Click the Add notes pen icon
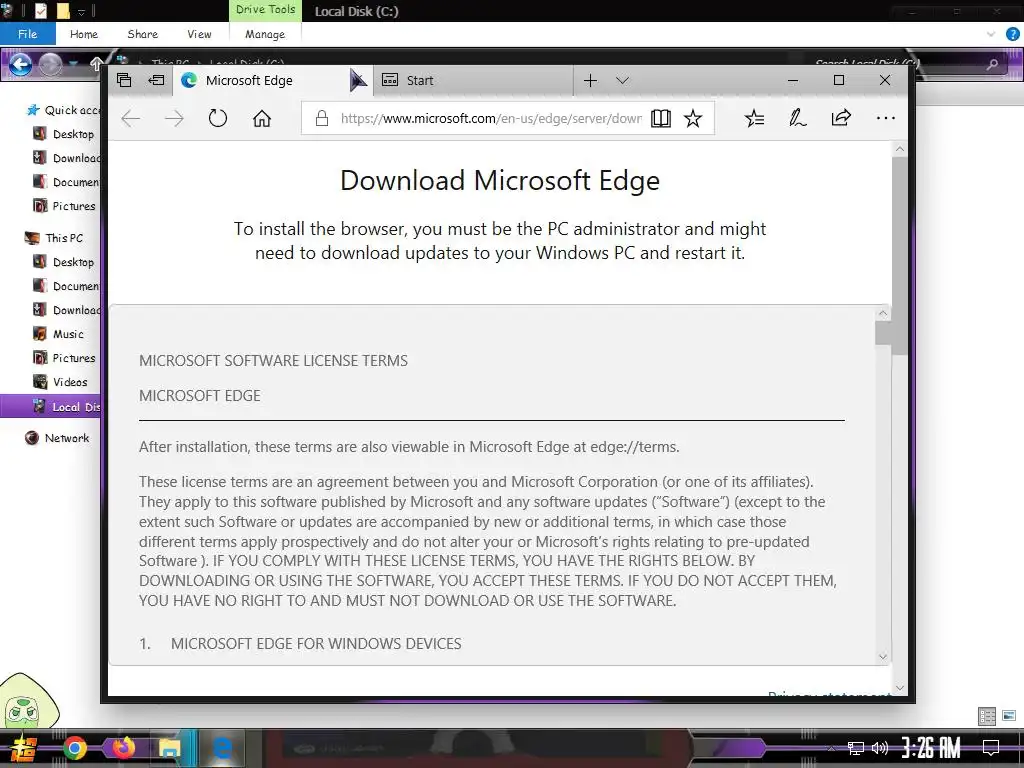This screenshot has width=1024, height=768. (x=797, y=118)
